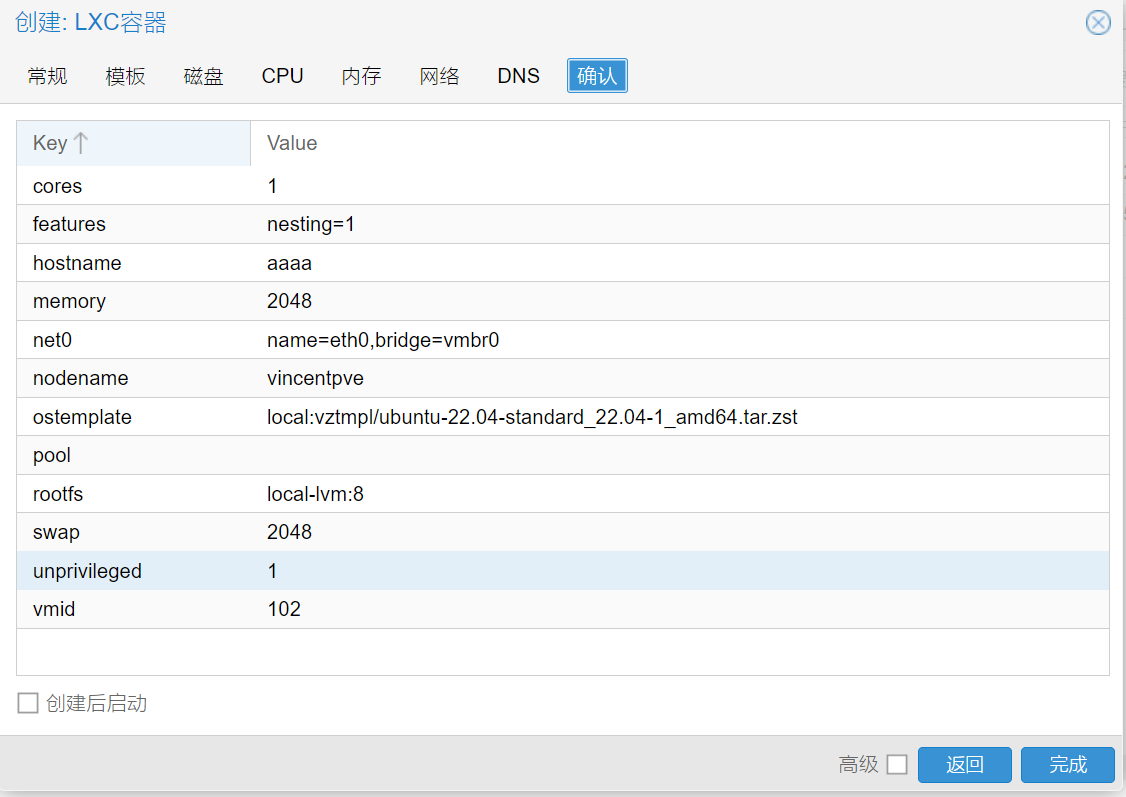This screenshot has width=1126, height=797.
Task: Go to the DNS tab
Action: 518,76
